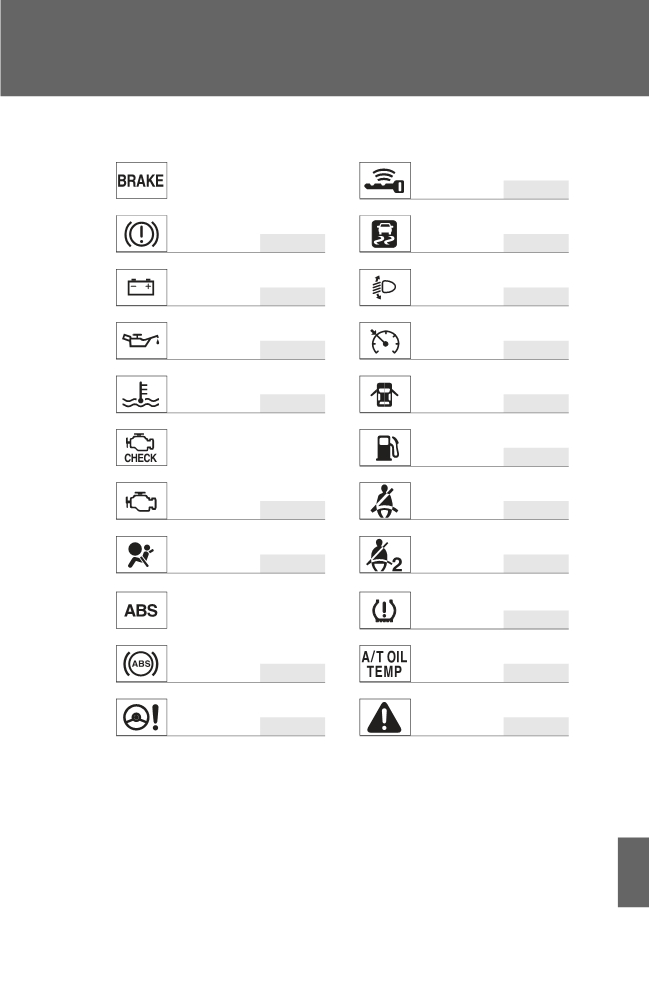Viewport: 649px width, 1000px height.
Task: Click the master warning triangle icon
Action: pyautogui.click(x=385, y=717)
